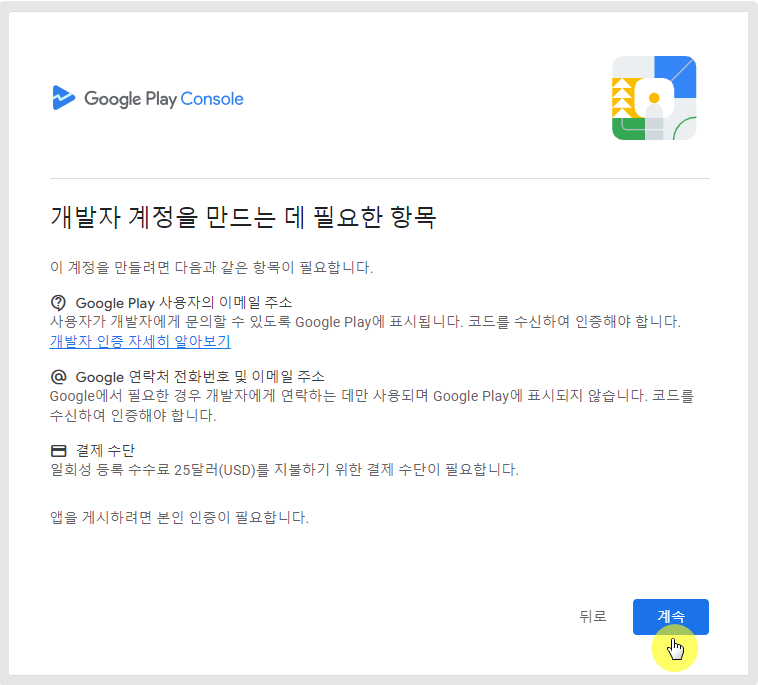Screen dimensions: 758x685
Task: Click the blue 계속 (Continue) button
Action: click(671, 616)
